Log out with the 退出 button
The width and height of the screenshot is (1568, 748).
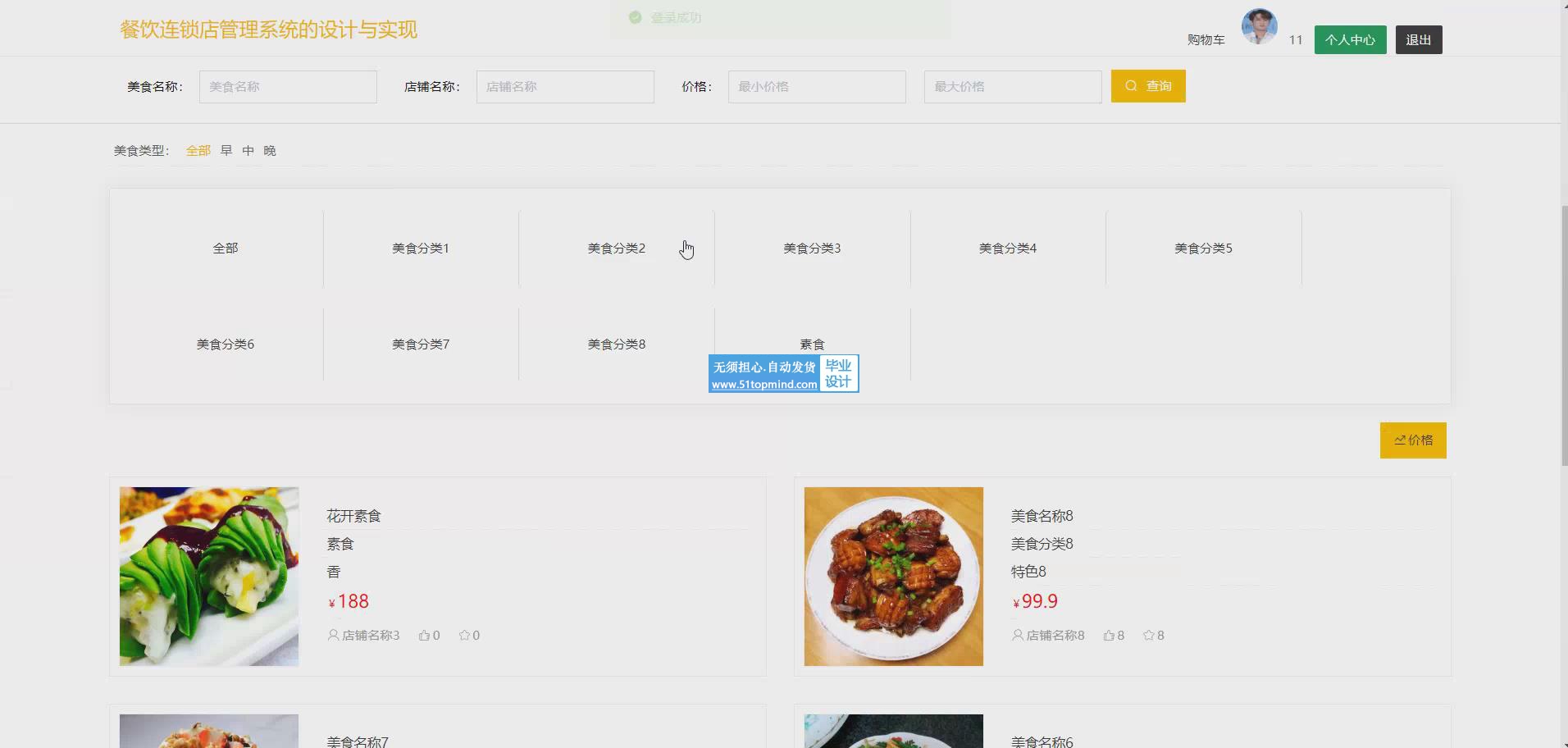pyautogui.click(x=1418, y=40)
